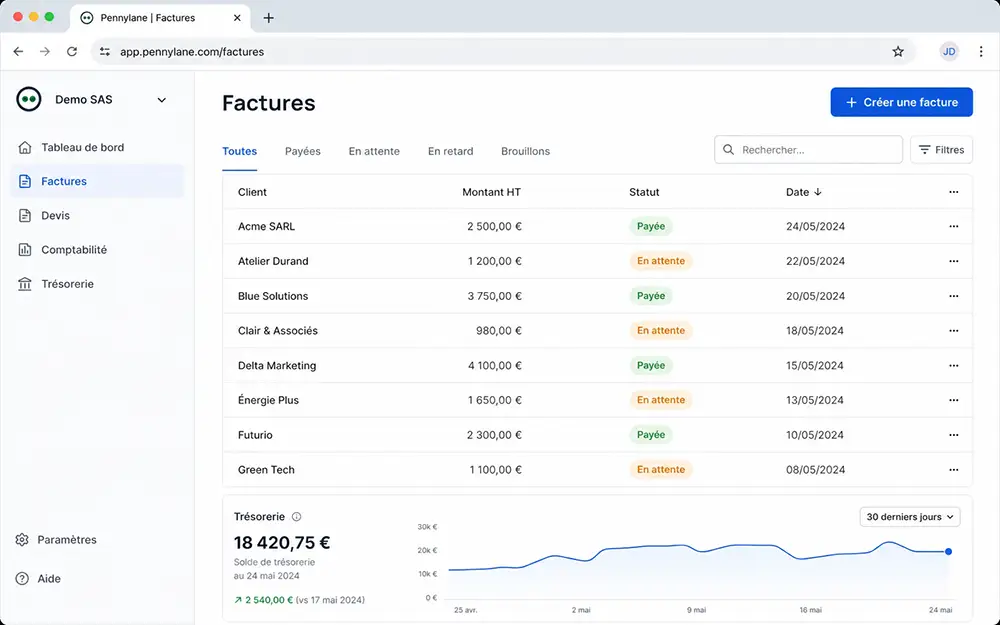Screen dimensions: 1000x625
Task: Click En attente badge for Atelier Durand
Action: 661,261
